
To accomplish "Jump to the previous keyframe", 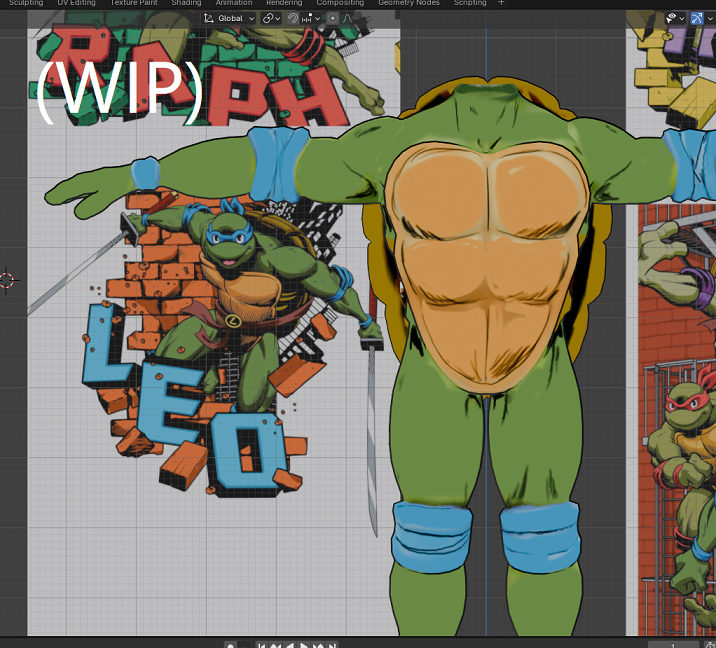I will click(x=275, y=646).
